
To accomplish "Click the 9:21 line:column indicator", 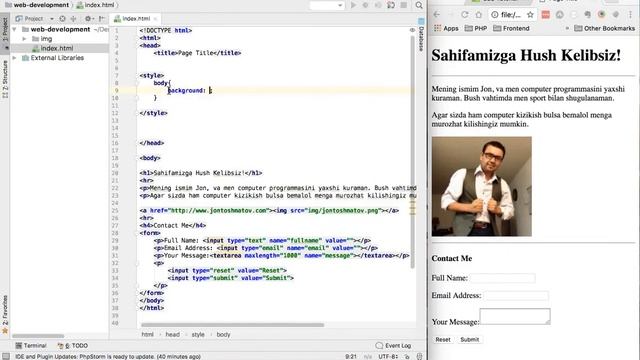I will (x=351, y=356).
